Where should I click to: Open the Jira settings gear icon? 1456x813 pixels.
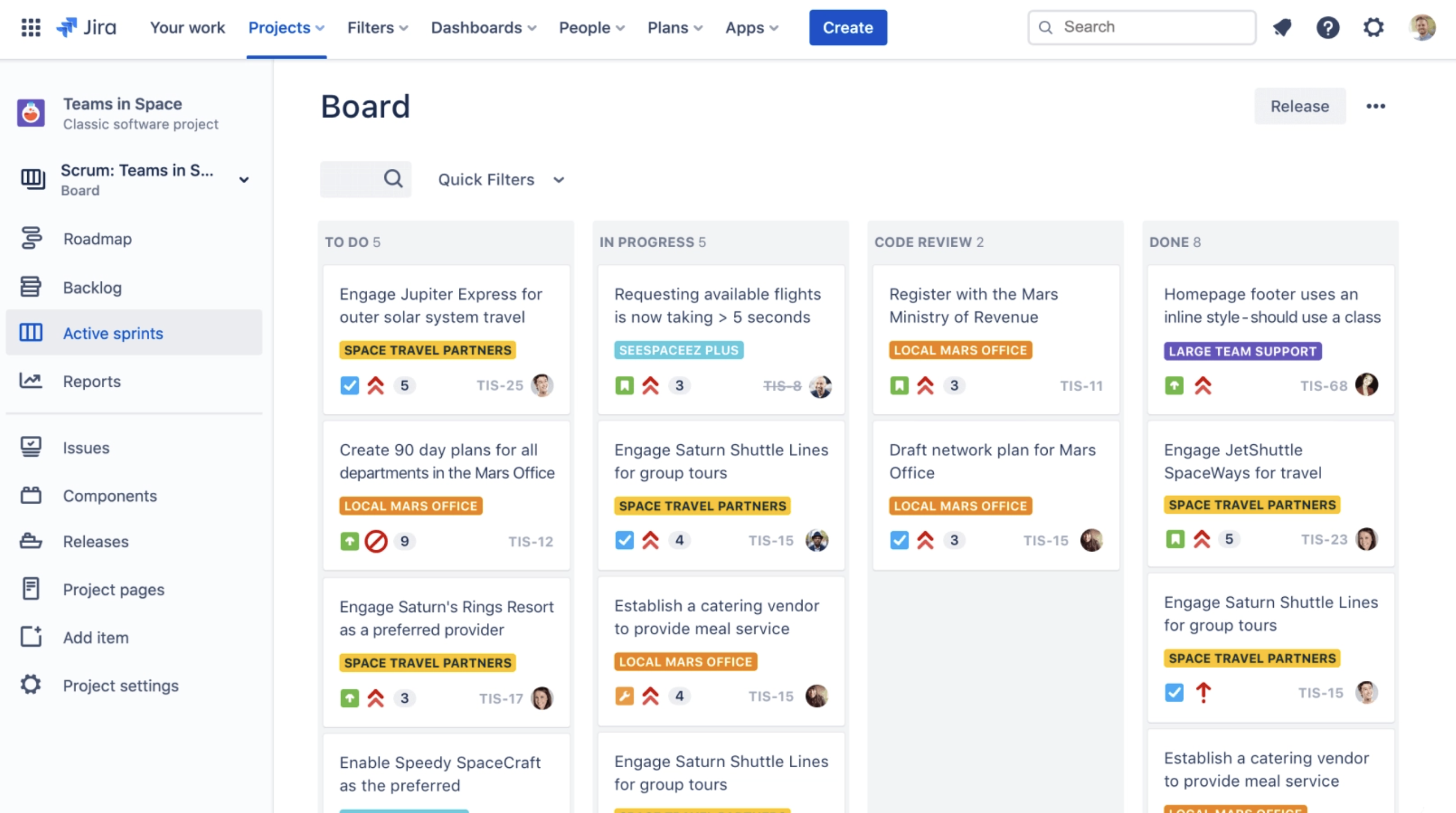point(1374,27)
